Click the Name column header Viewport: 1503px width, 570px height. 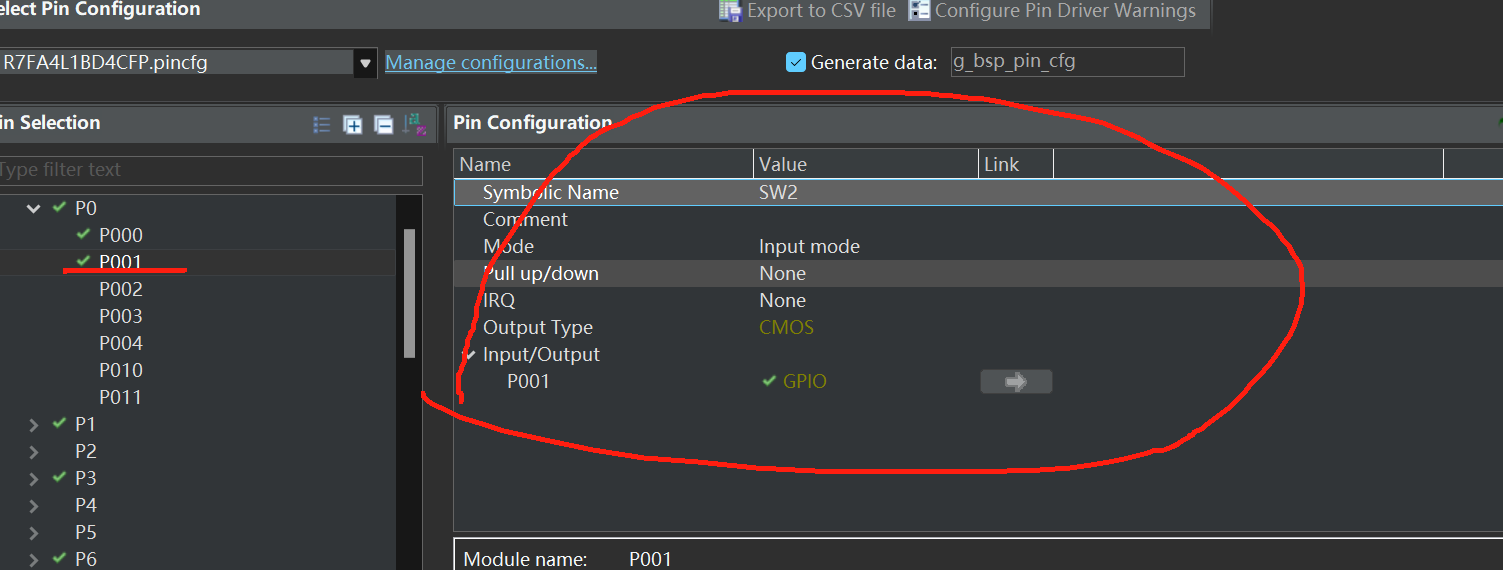coord(604,164)
